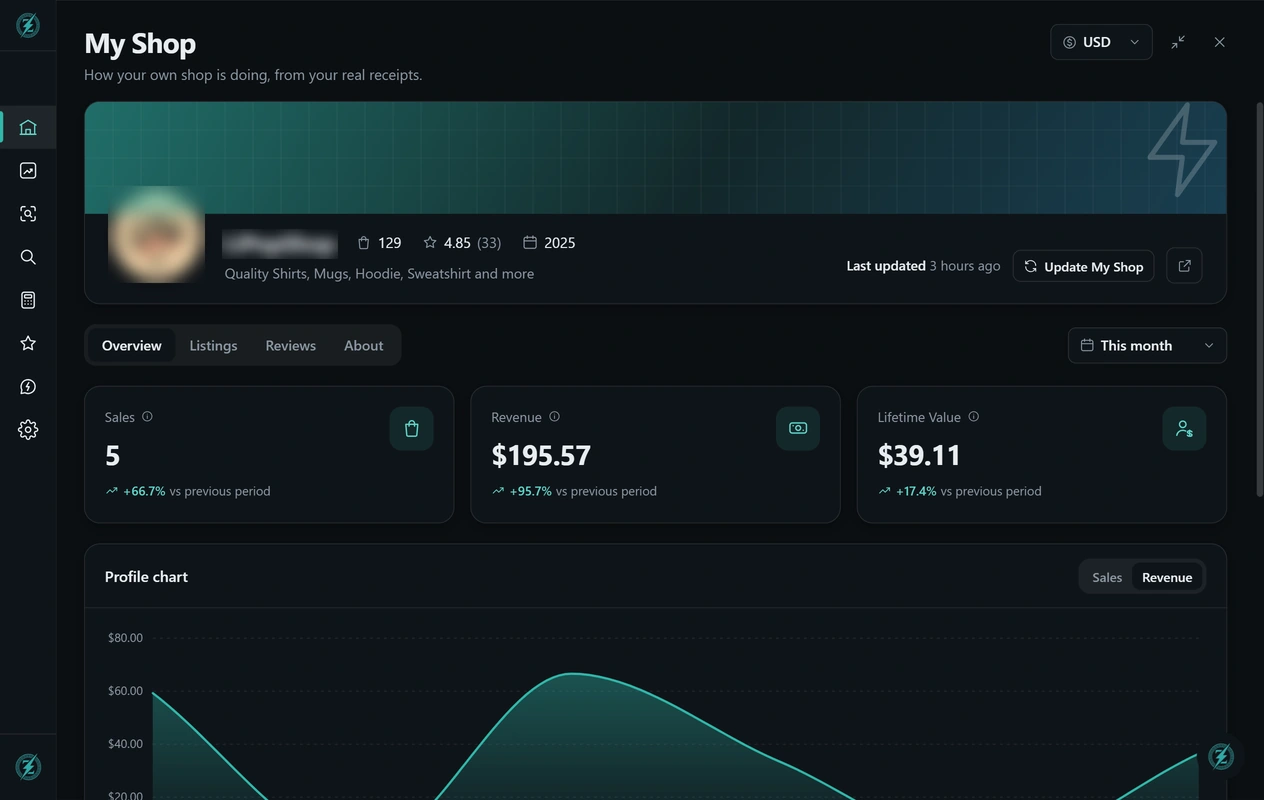Viewport: 1264px width, 800px height.
Task: Select the Reviews tab
Action: [290, 345]
